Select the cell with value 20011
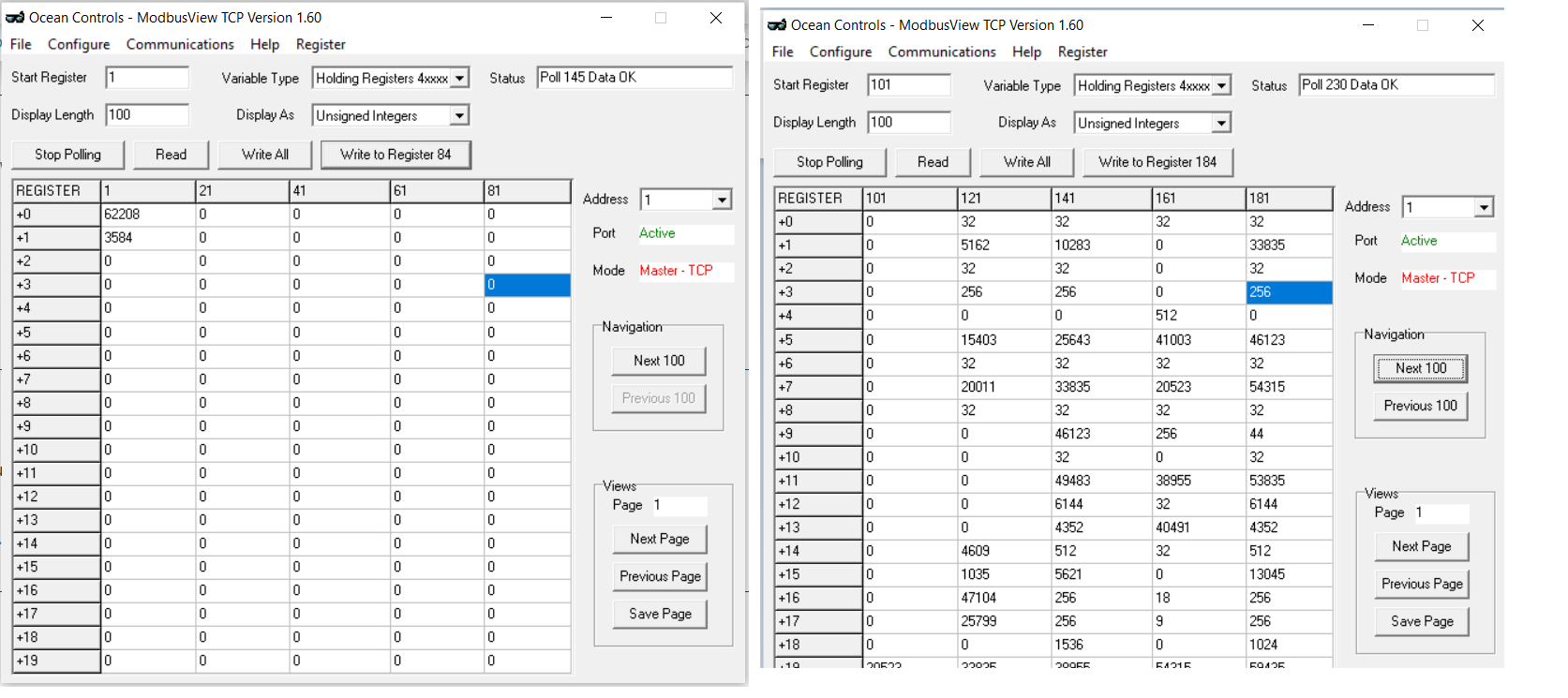This screenshot has height=698, width=1568. coord(1005,387)
